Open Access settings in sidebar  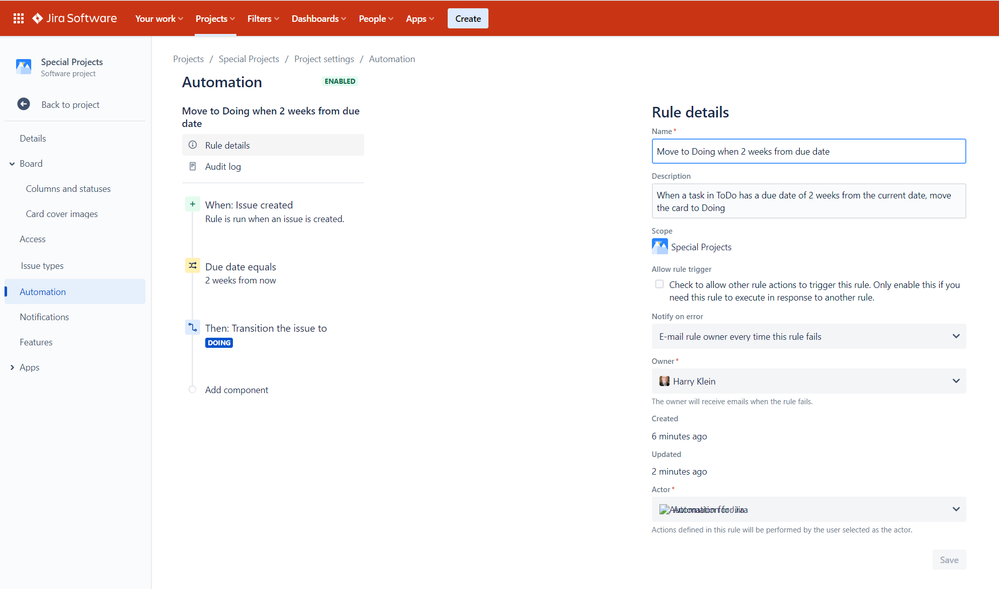pos(32,239)
